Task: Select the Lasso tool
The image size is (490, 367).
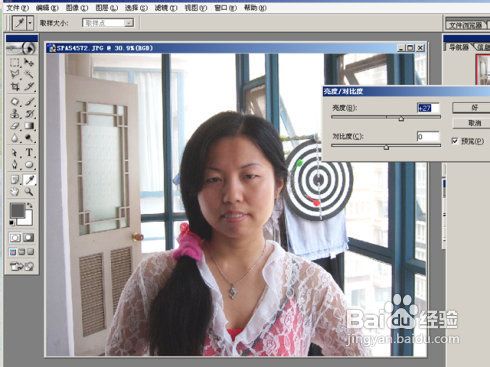Action: point(15,74)
